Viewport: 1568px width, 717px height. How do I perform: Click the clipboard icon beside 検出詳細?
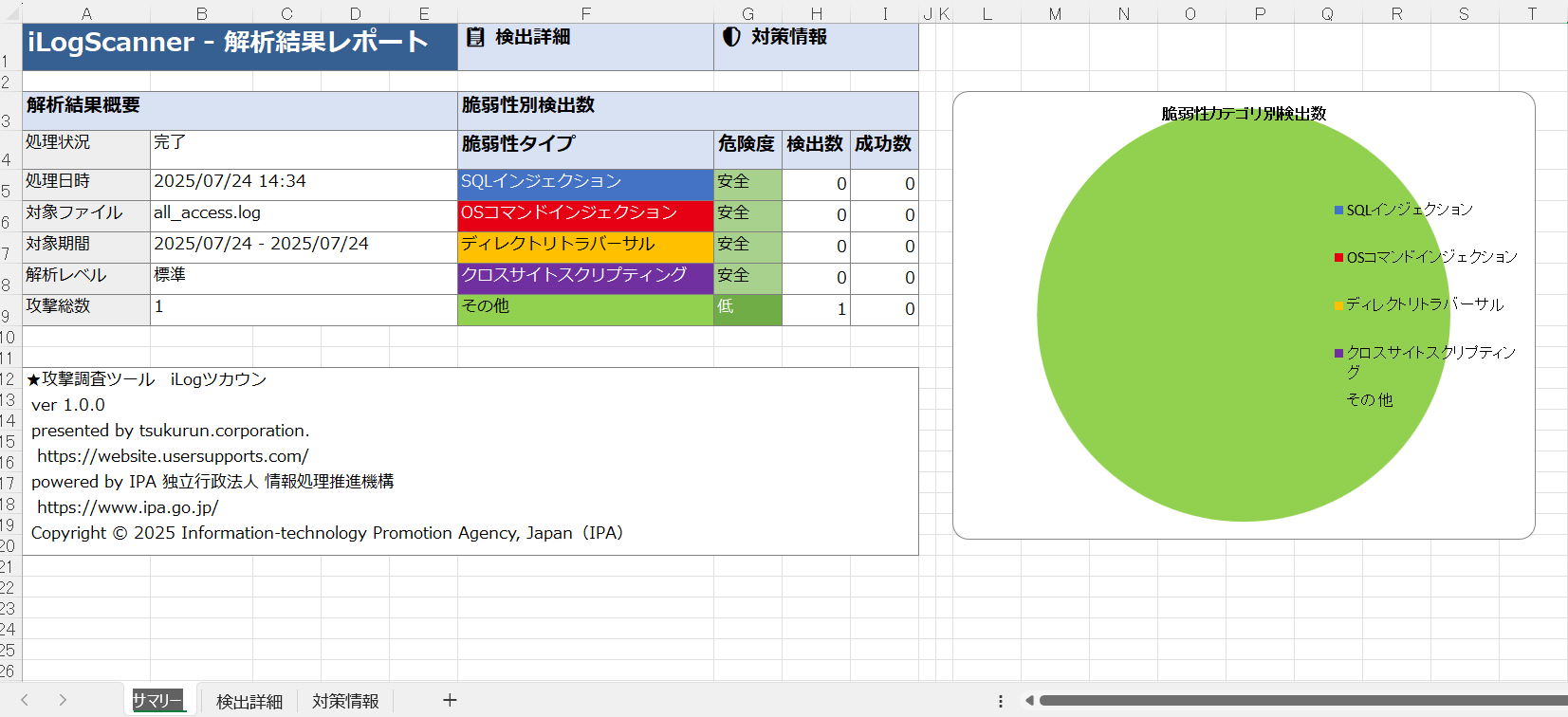tap(475, 37)
